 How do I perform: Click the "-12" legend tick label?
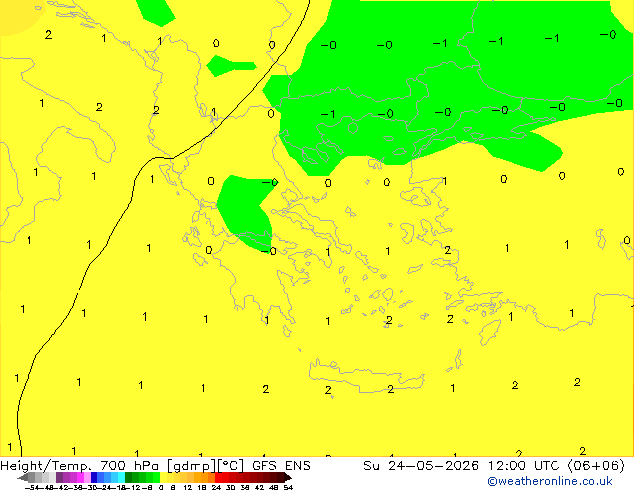tap(133, 487)
